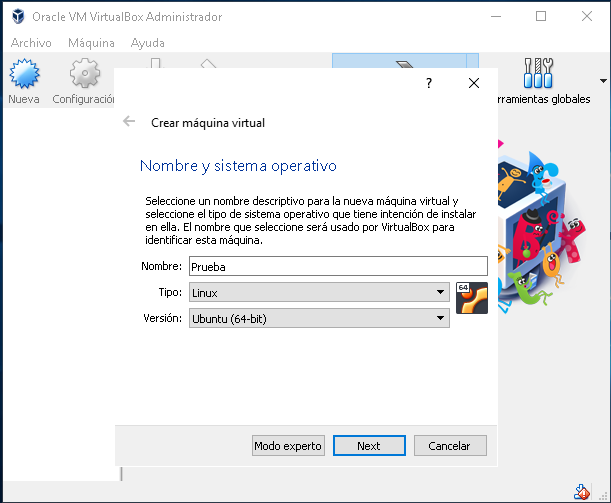Image resolution: width=611 pixels, height=503 pixels.
Task: Click the Next button
Action: pyautogui.click(x=369, y=445)
